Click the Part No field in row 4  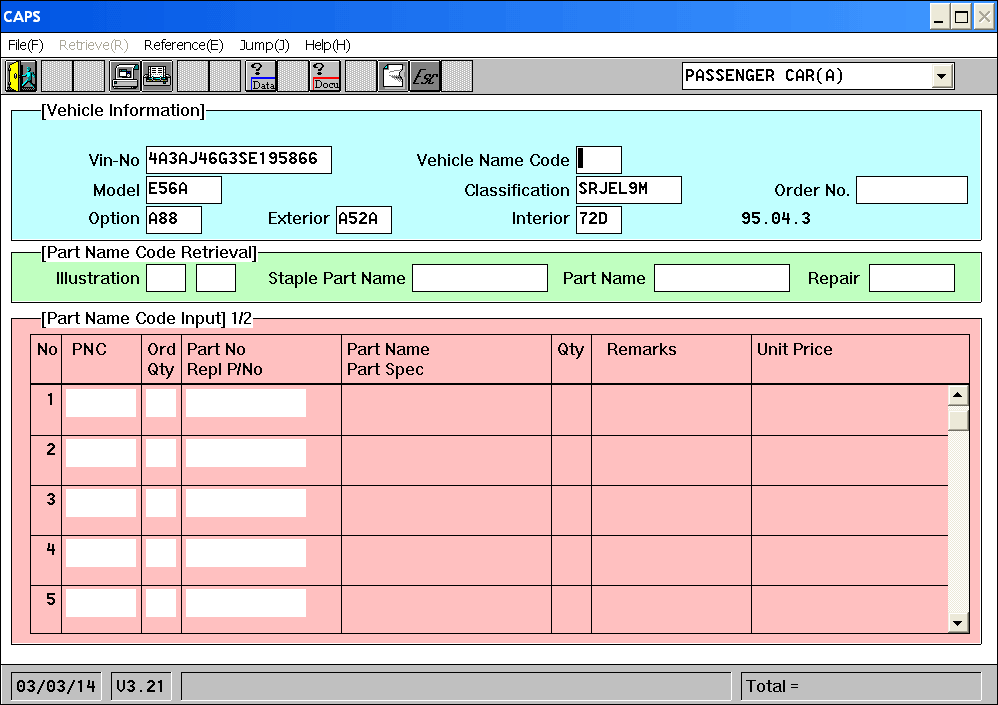pos(246,553)
